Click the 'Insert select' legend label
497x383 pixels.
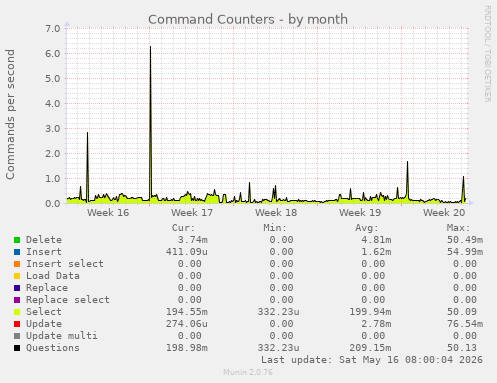pos(65,264)
